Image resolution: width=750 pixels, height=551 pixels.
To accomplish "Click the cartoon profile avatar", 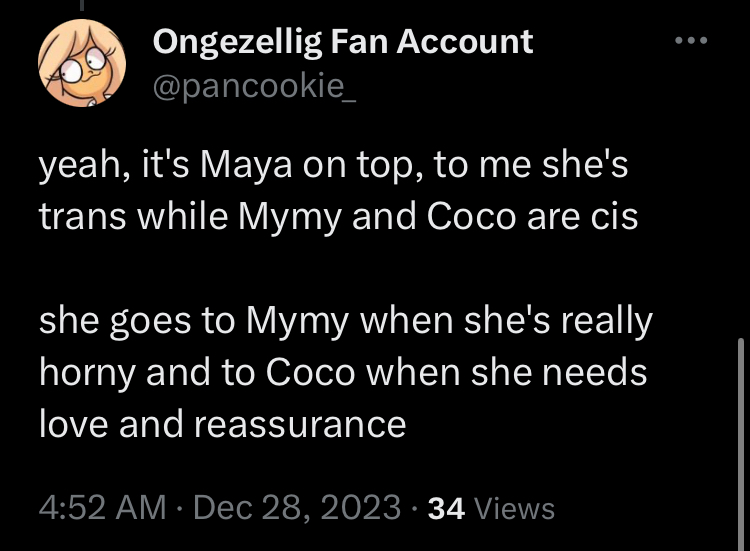I will point(78,66).
